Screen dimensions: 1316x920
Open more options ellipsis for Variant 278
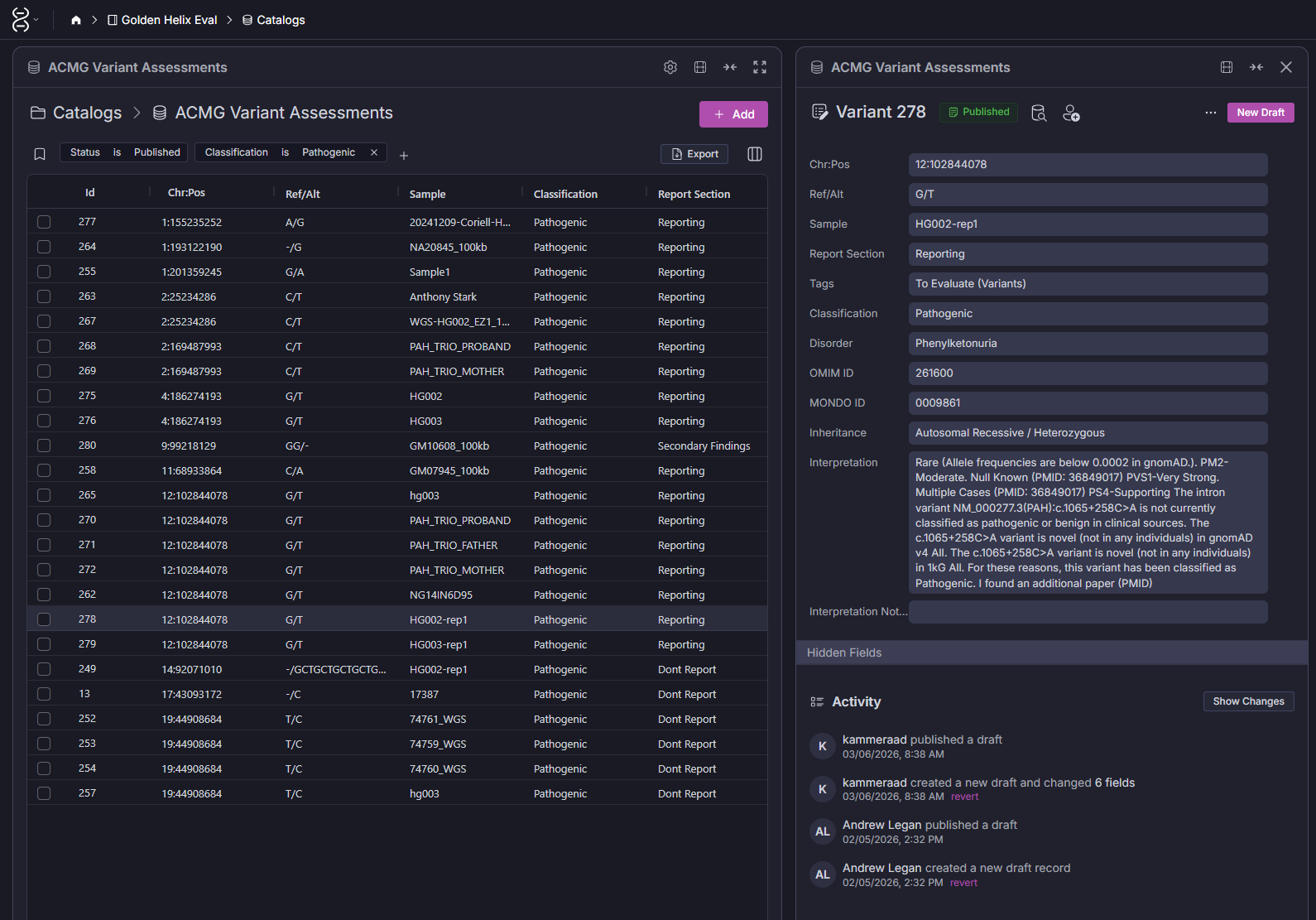click(x=1211, y=113)
